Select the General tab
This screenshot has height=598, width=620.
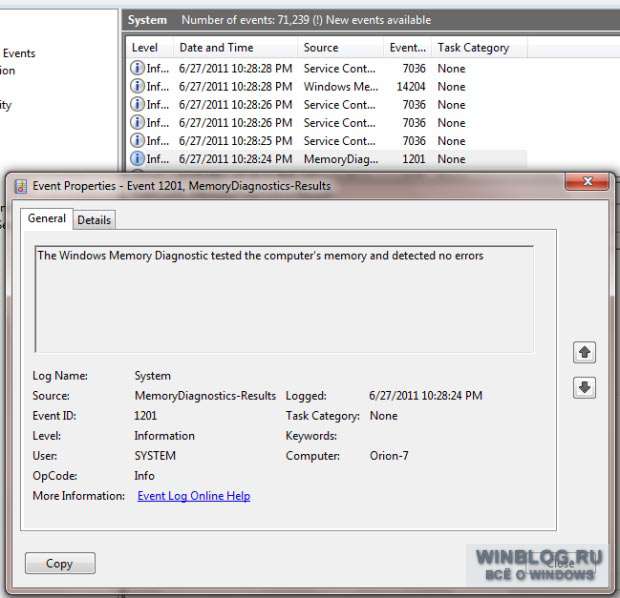tap(47, 218)
